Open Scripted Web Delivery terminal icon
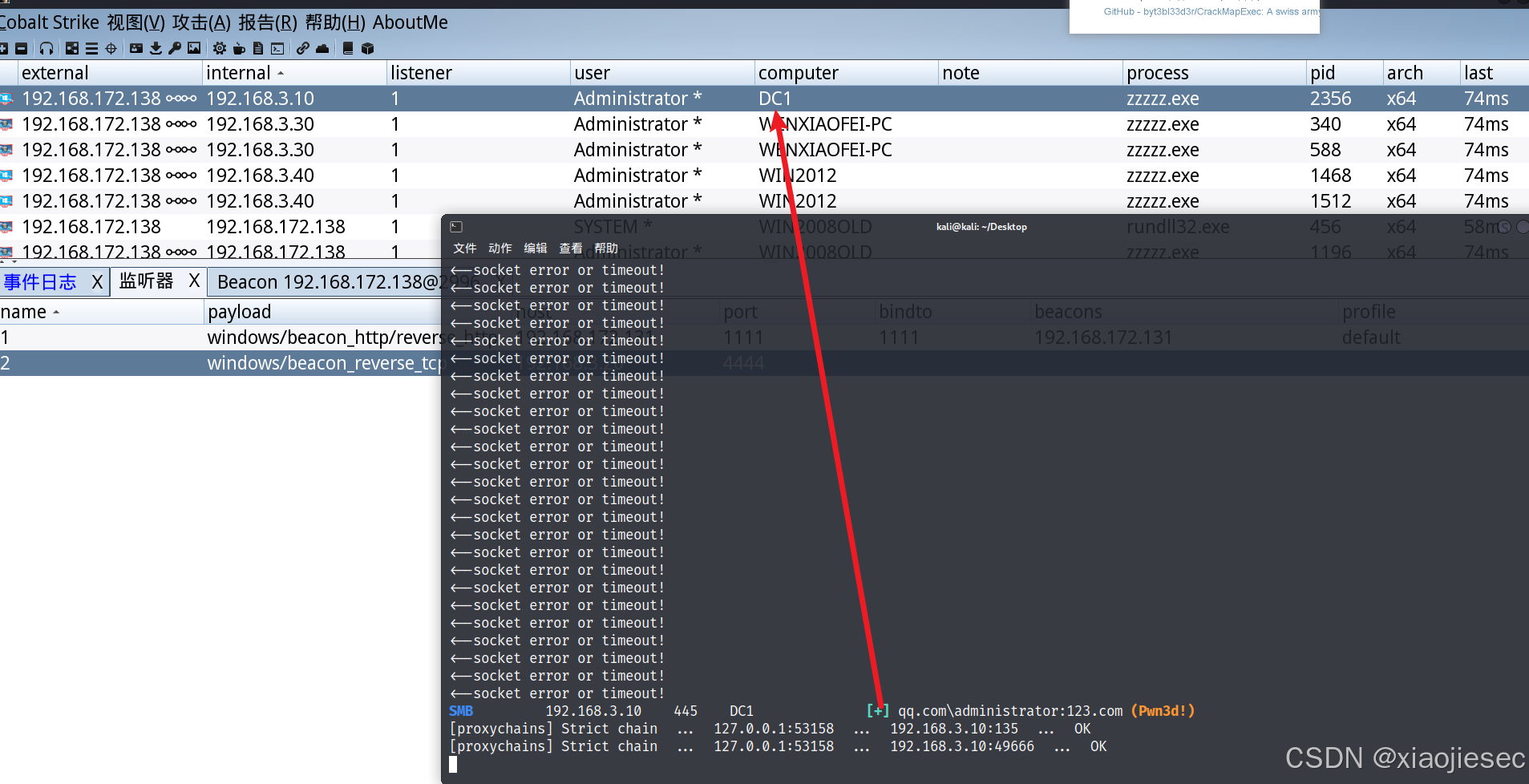 (277, 49)
